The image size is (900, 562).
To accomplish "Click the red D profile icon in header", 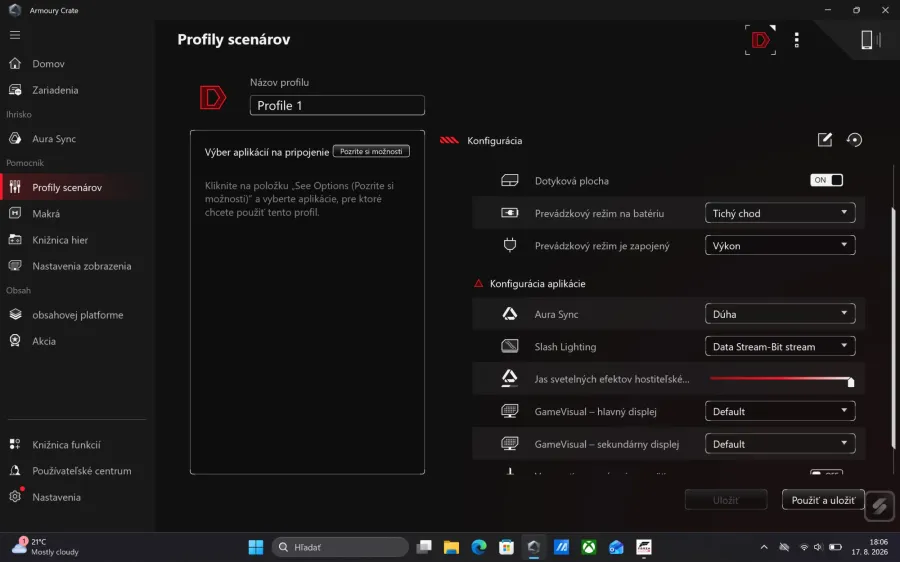I will click(x=761, y=40).
